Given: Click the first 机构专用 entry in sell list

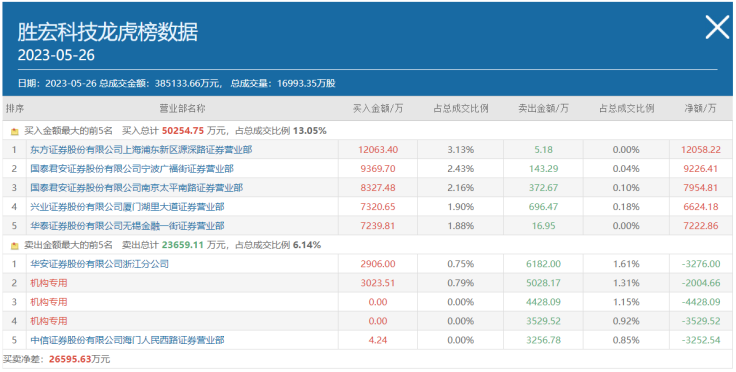Looking at the screenshot, I should click(49, 283).
